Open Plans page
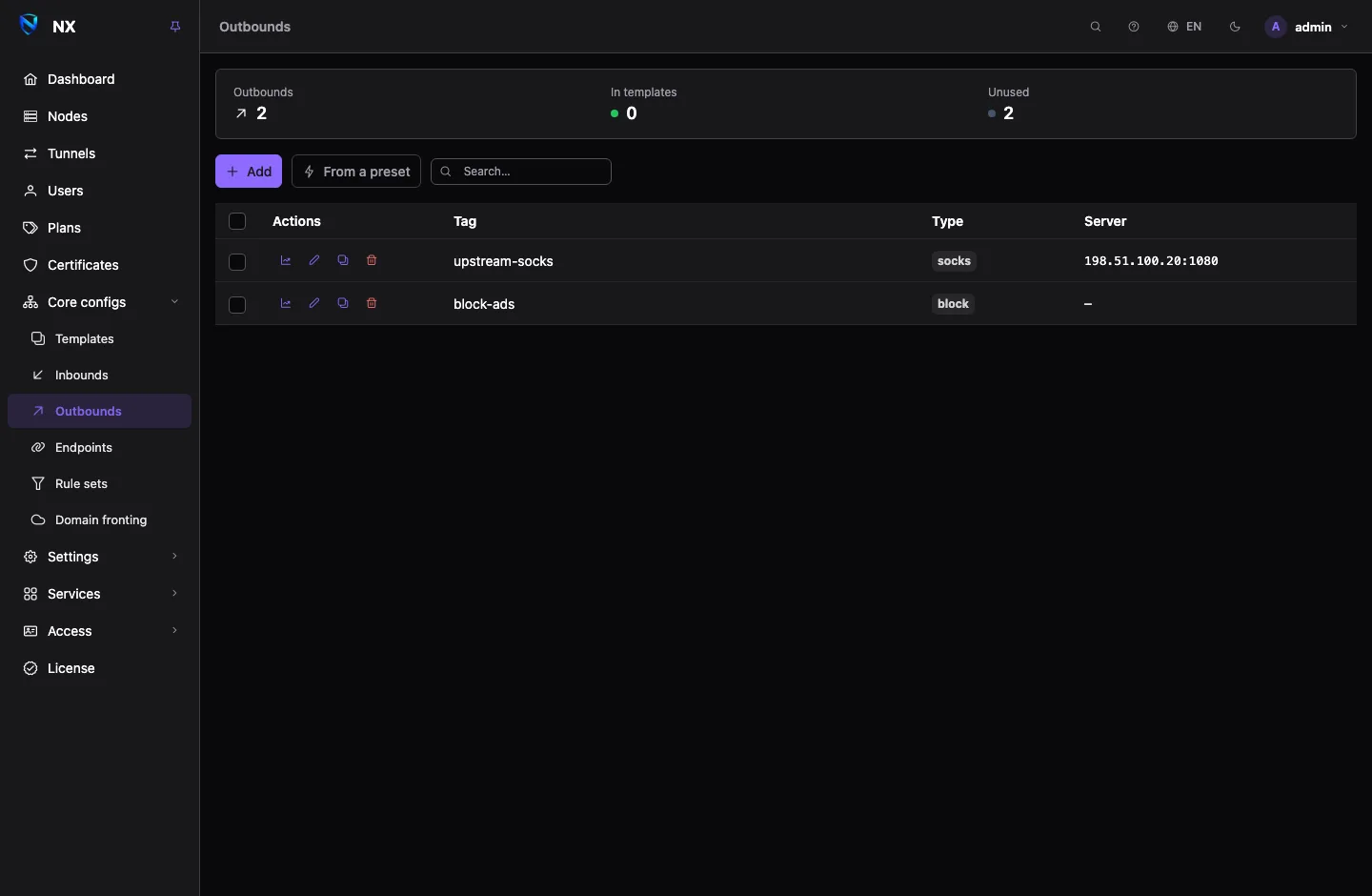 (99, 228)
